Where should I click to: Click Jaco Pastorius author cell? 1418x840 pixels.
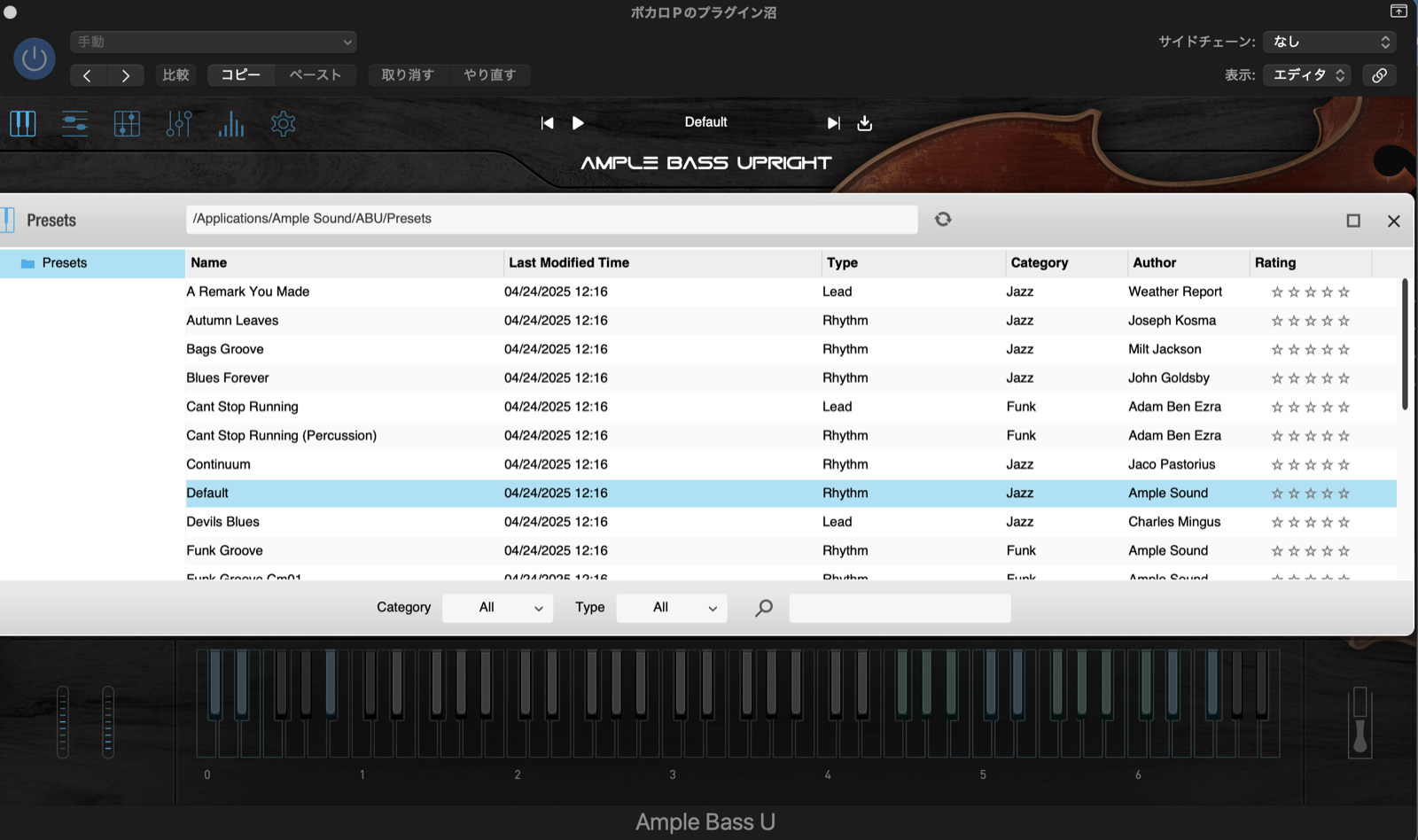tap(1172, 464)
